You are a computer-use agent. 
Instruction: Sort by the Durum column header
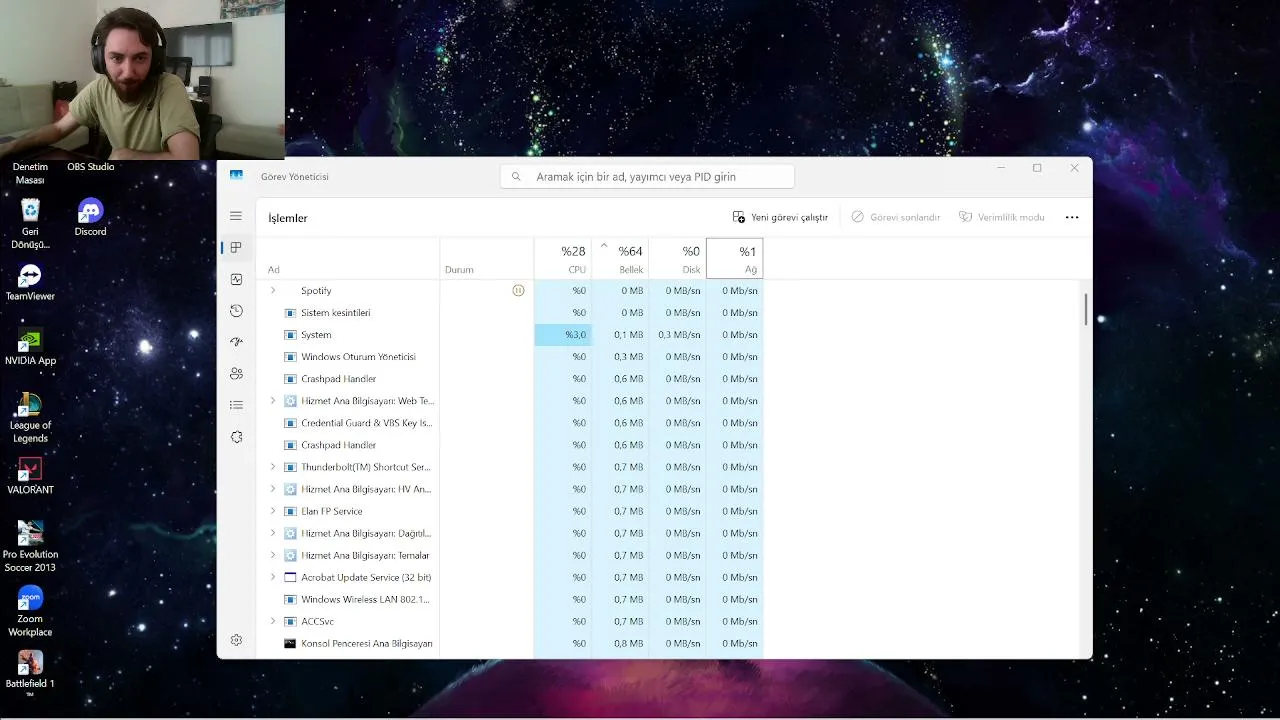point(486,259)
